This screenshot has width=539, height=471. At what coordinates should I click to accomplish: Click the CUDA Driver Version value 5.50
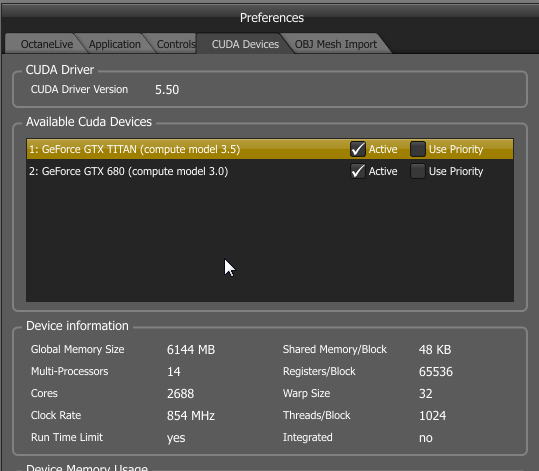[x=167, y=90]
